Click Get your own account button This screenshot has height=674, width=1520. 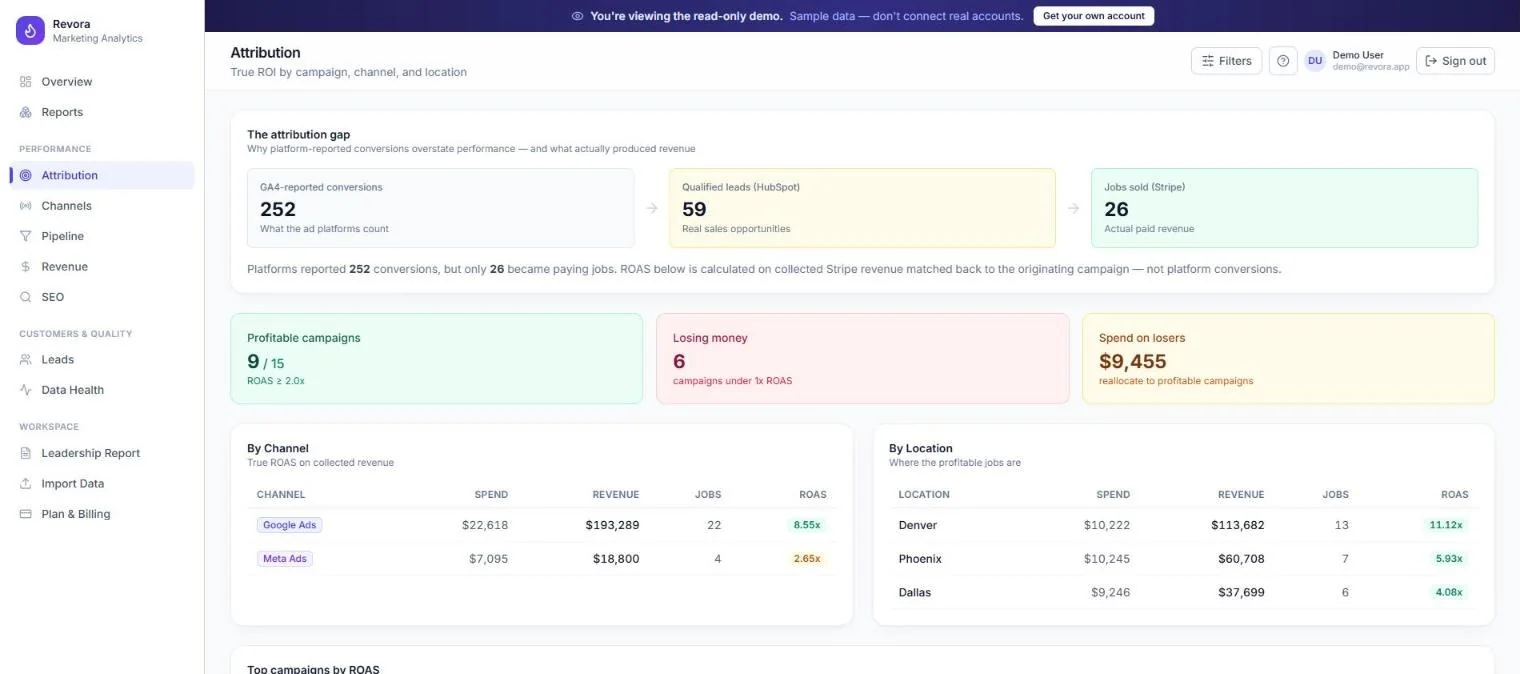point(1093,16)
